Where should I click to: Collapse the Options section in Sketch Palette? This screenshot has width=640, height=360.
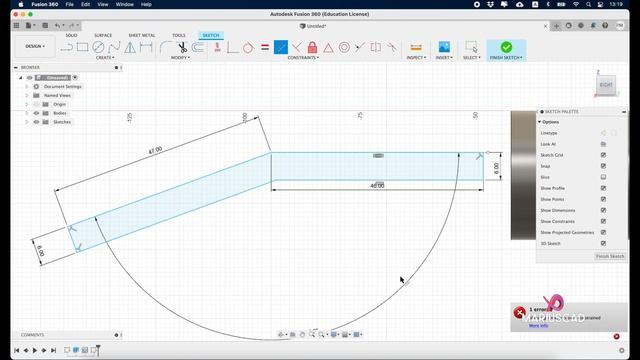click(540, 122)
